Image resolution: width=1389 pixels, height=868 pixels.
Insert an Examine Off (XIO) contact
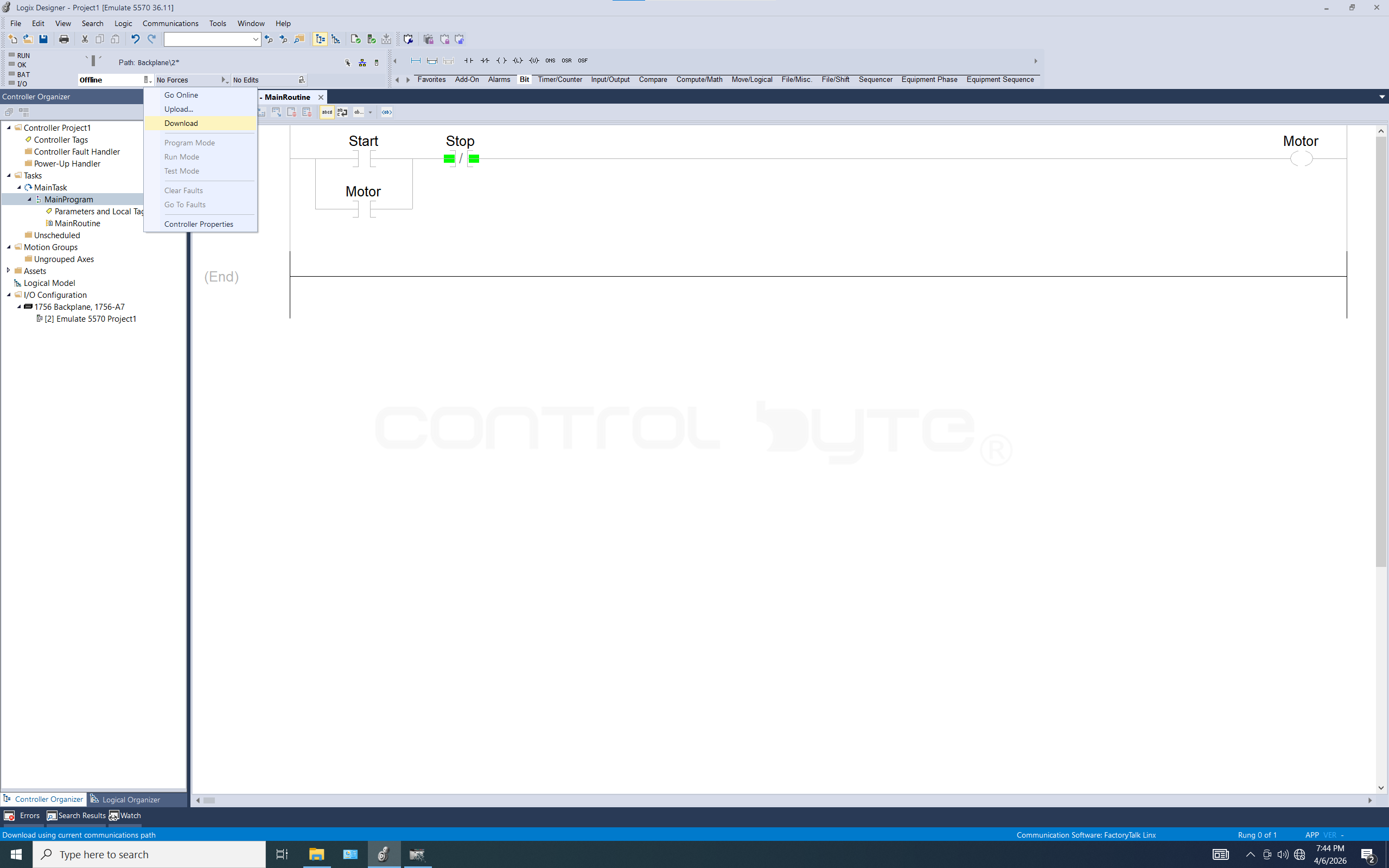pos(485,60)
